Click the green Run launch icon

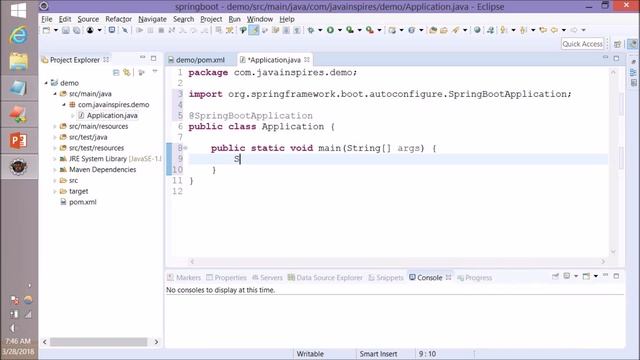pyautogui.click(x=330, y=30)
